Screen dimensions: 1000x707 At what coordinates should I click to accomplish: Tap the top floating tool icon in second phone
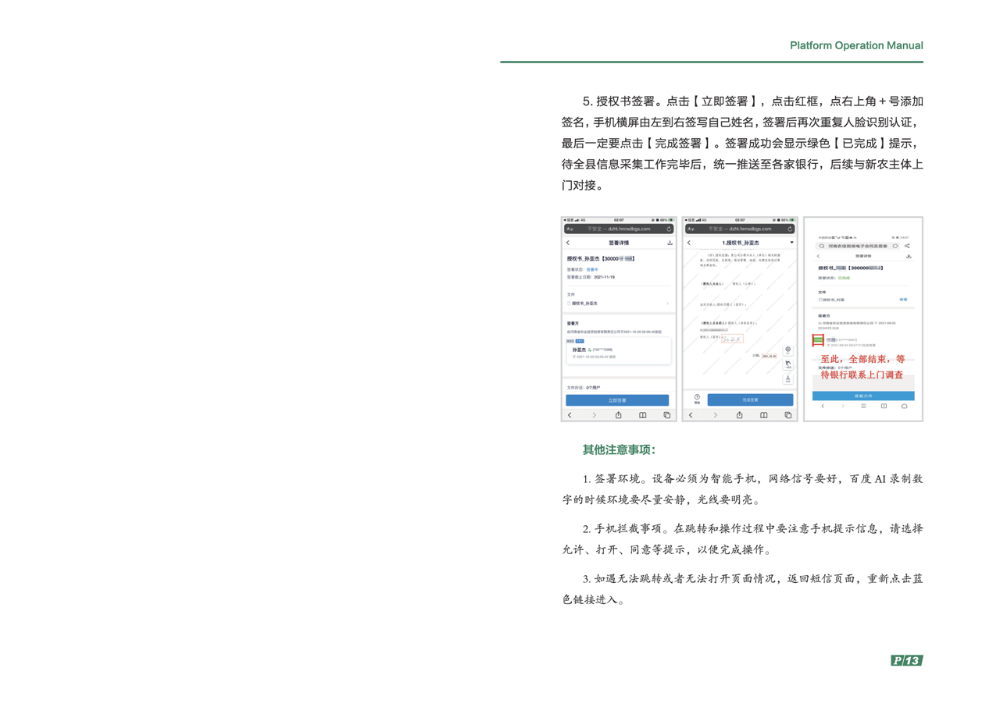click(x=788, y=349)
